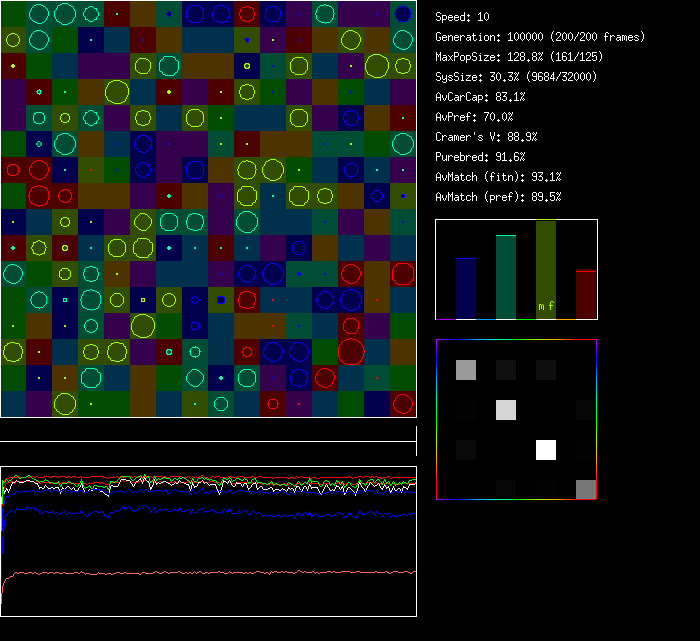Click the filled blue square in the grid
The width and height of the screenshot is (700, 641).
221,299
